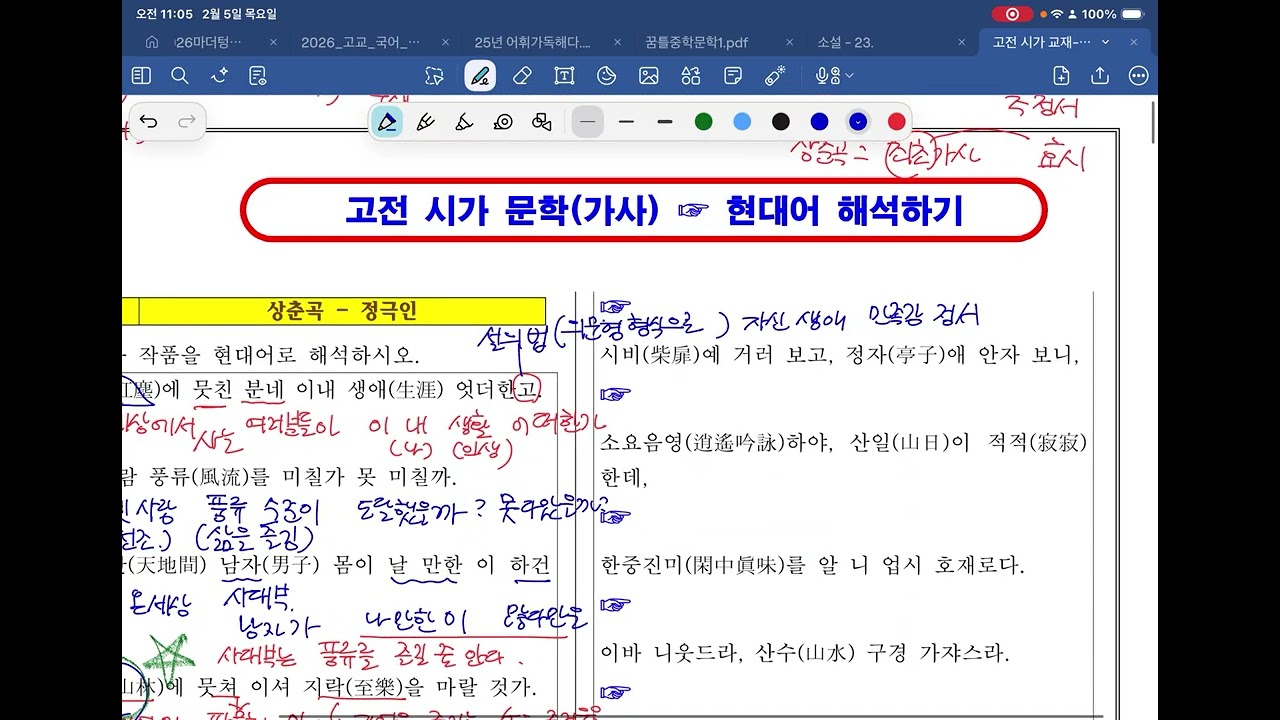Open the tape tool in pen bar
The height and width of the screenshot is (720, 1280).
[x=503, y=122]
